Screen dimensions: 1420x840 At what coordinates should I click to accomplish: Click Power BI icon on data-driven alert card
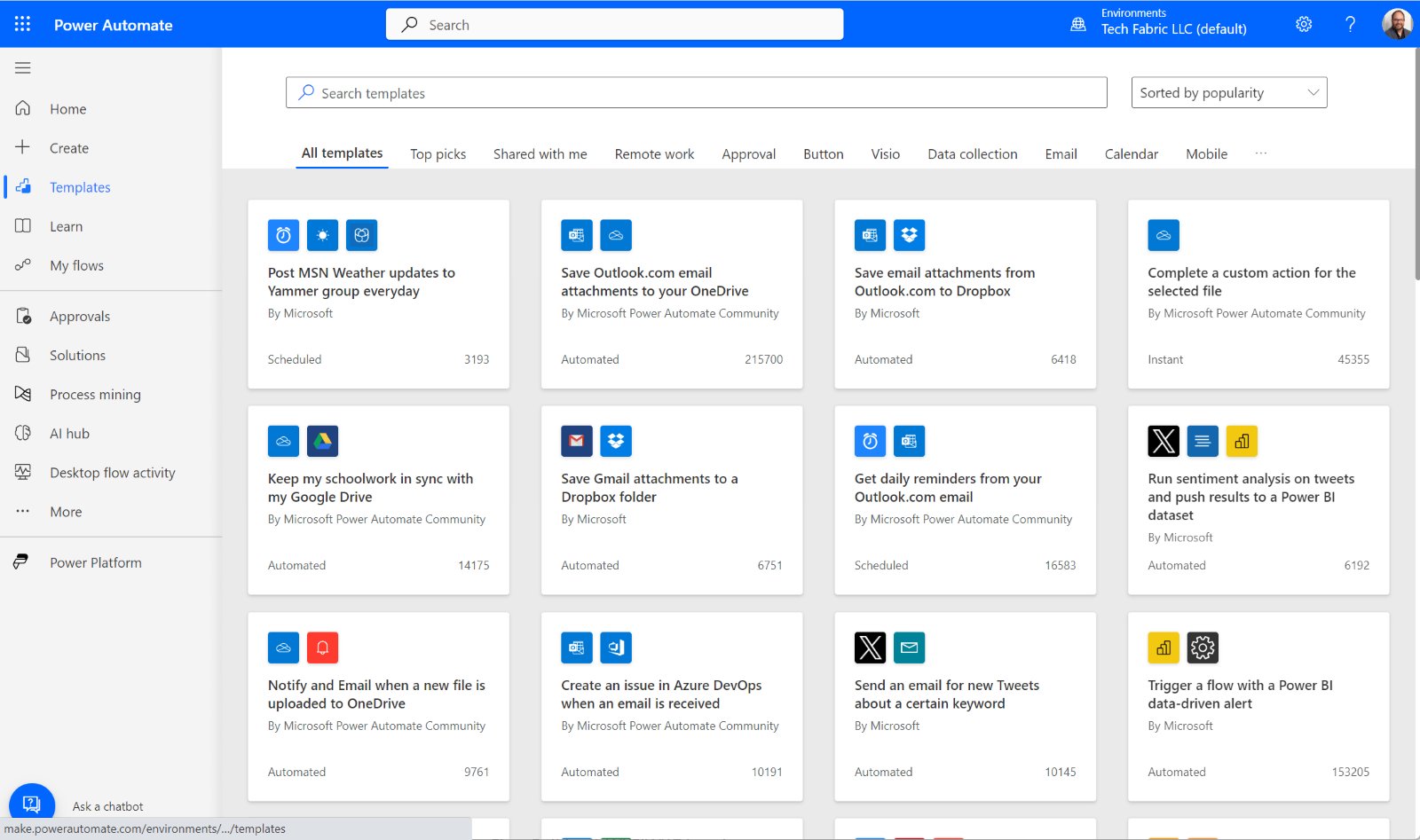pos(1164,648)
